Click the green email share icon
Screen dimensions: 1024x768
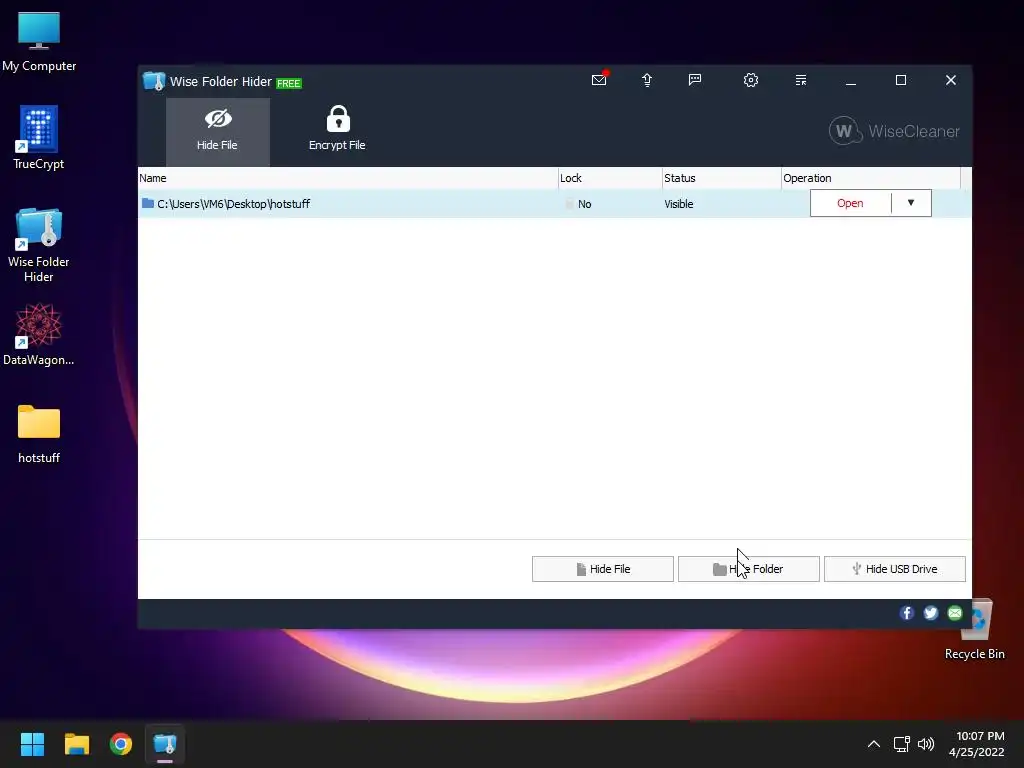click(x=955, y=613)
